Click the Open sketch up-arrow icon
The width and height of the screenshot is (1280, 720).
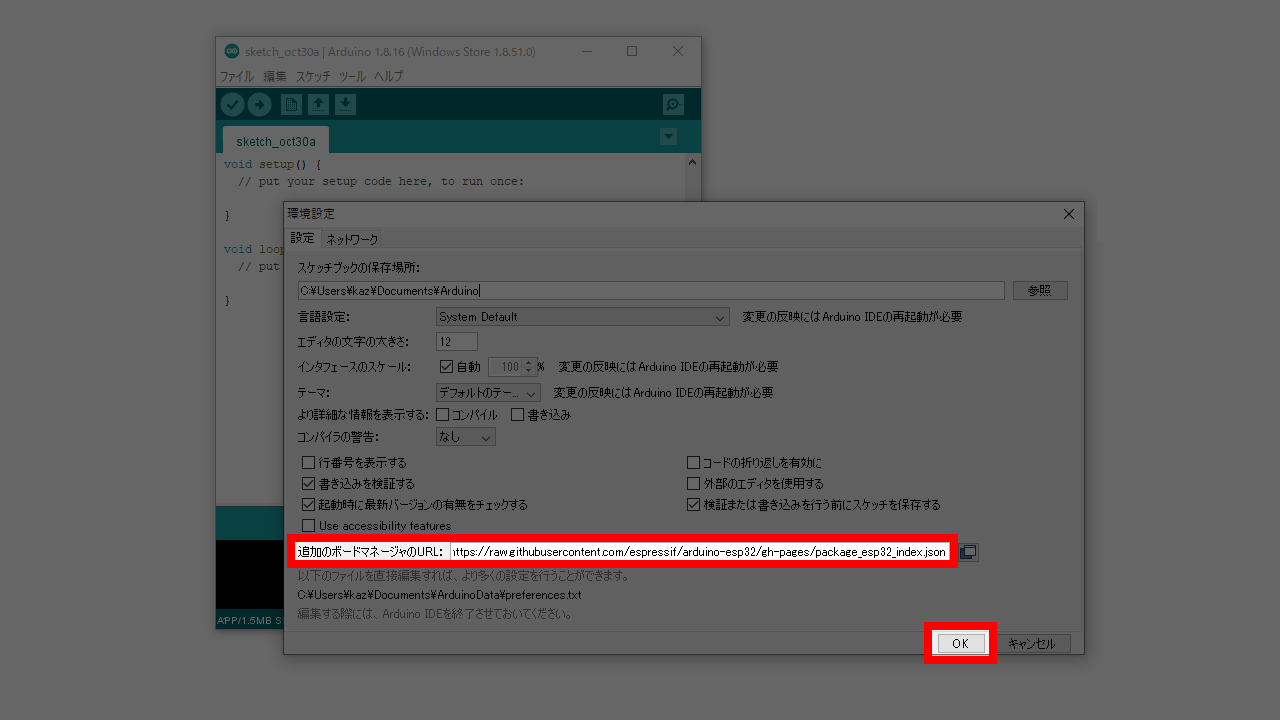pyautogui.click(x=318, y=104)
